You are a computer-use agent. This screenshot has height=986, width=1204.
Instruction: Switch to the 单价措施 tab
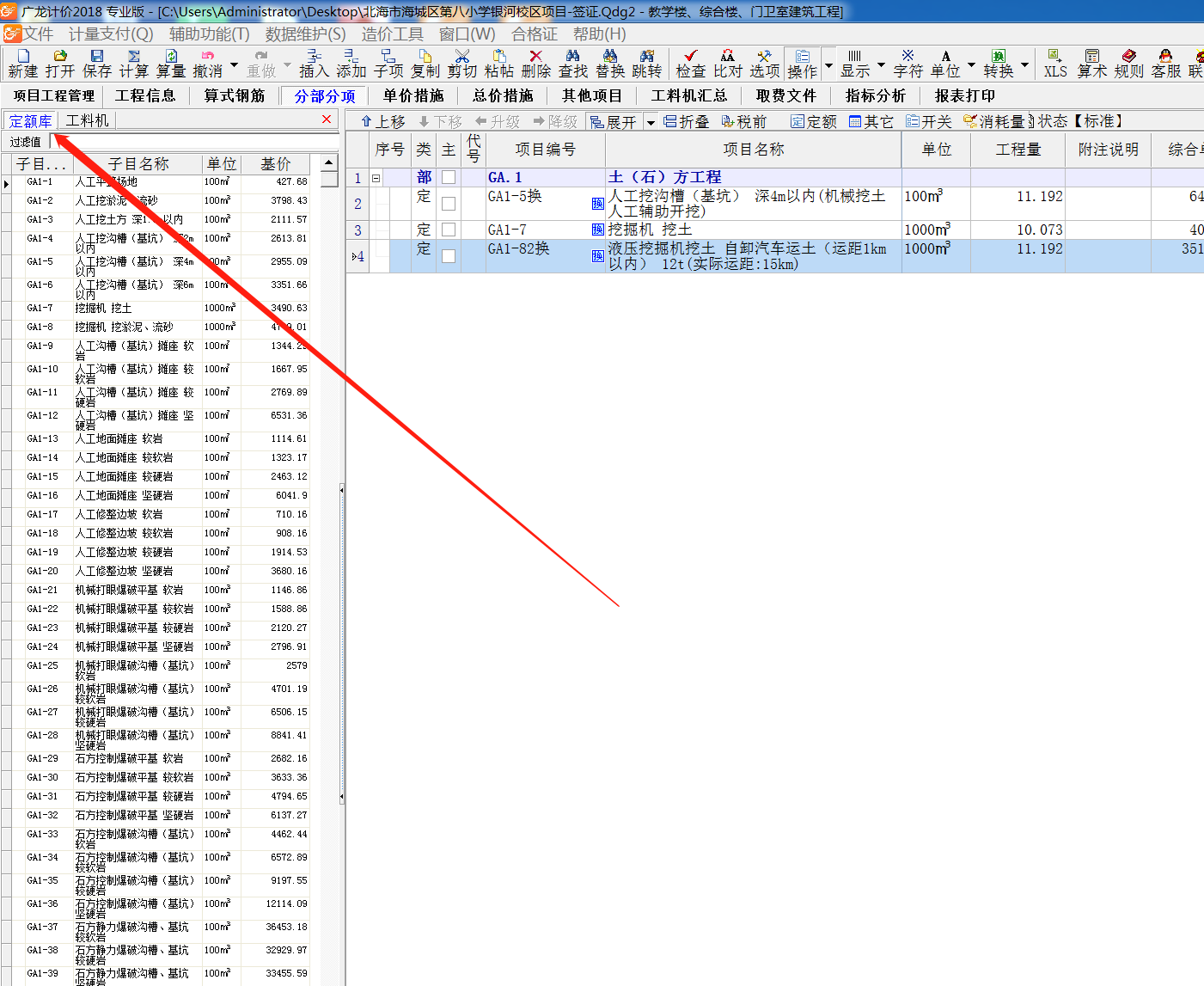(x=413, y=95)
